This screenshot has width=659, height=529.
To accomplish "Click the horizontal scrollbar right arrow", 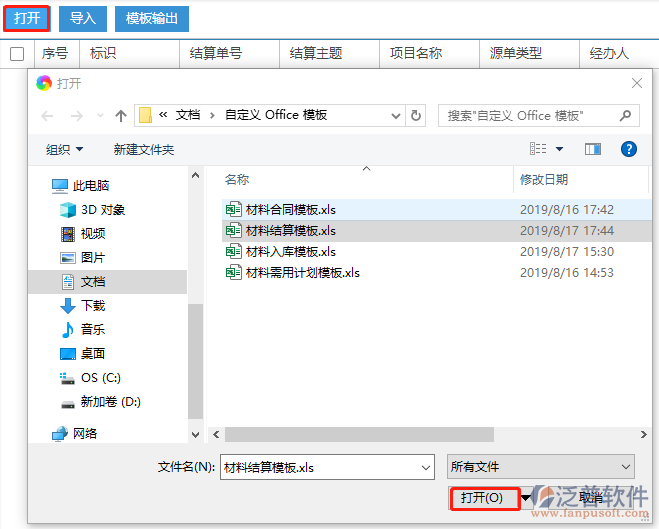I will click(x=643, y=434).
